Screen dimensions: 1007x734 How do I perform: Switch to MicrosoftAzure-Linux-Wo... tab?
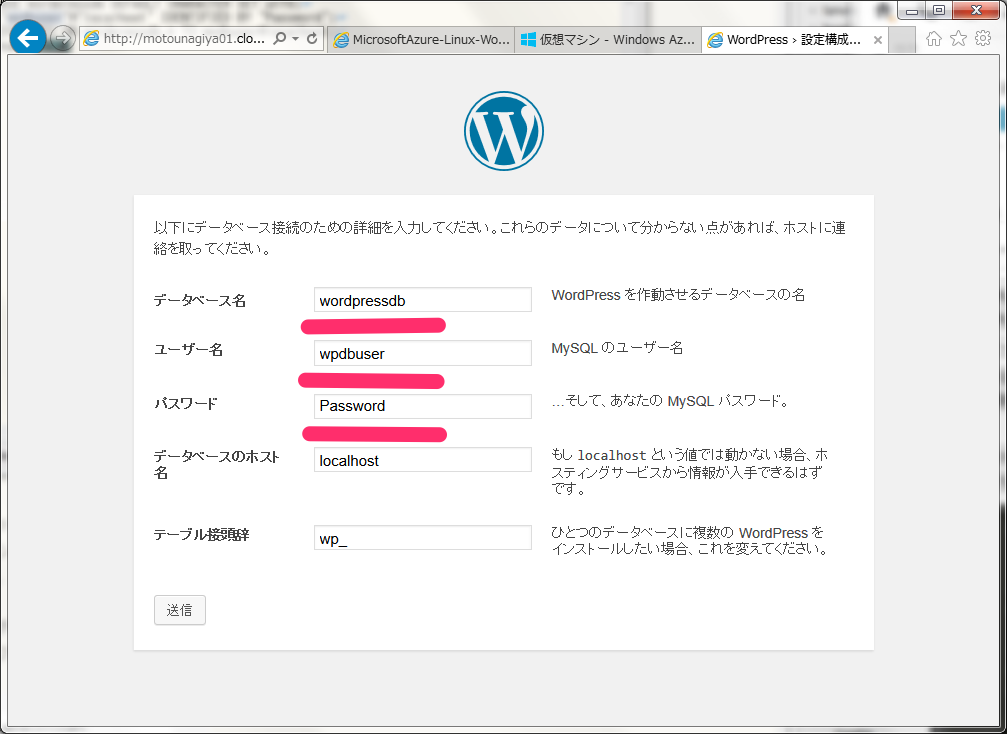click(x=421, y=40)
